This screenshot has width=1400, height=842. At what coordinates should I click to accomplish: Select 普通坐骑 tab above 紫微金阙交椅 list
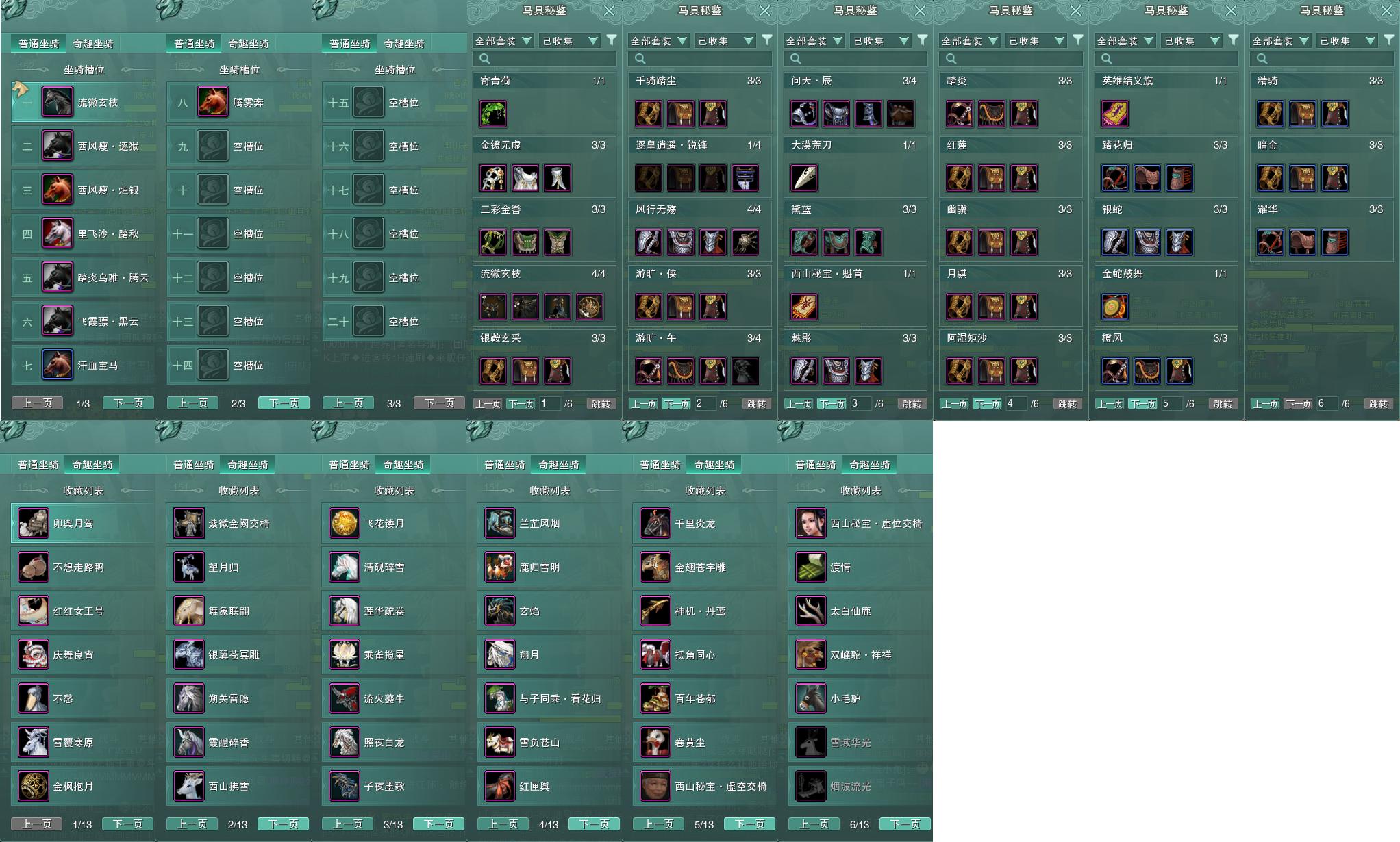tap(194, 464)
